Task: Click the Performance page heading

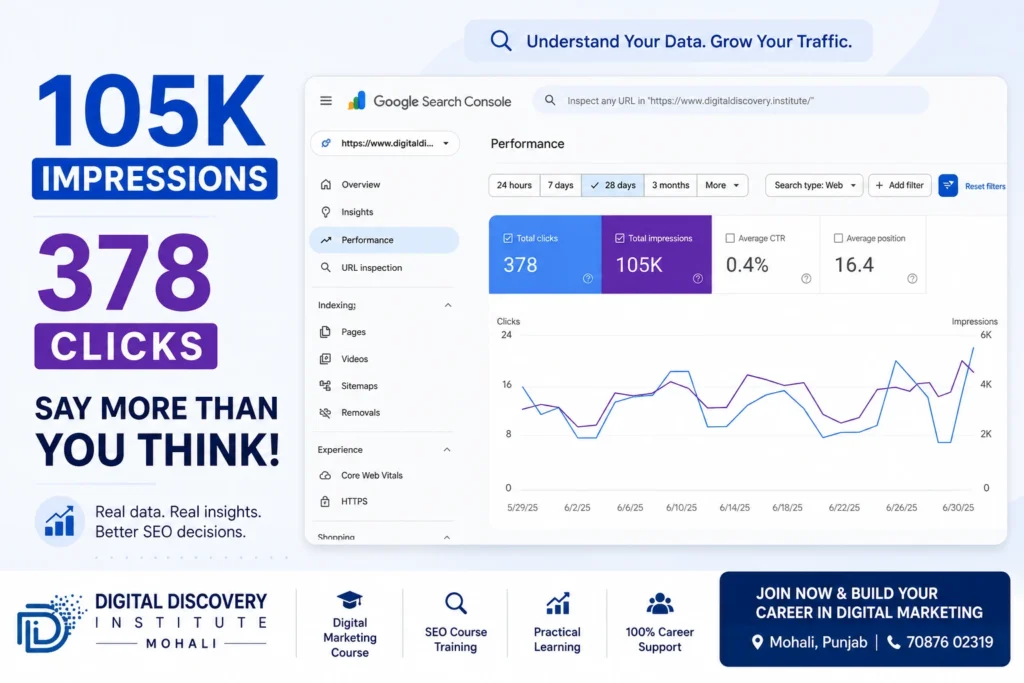Action: 527,144
